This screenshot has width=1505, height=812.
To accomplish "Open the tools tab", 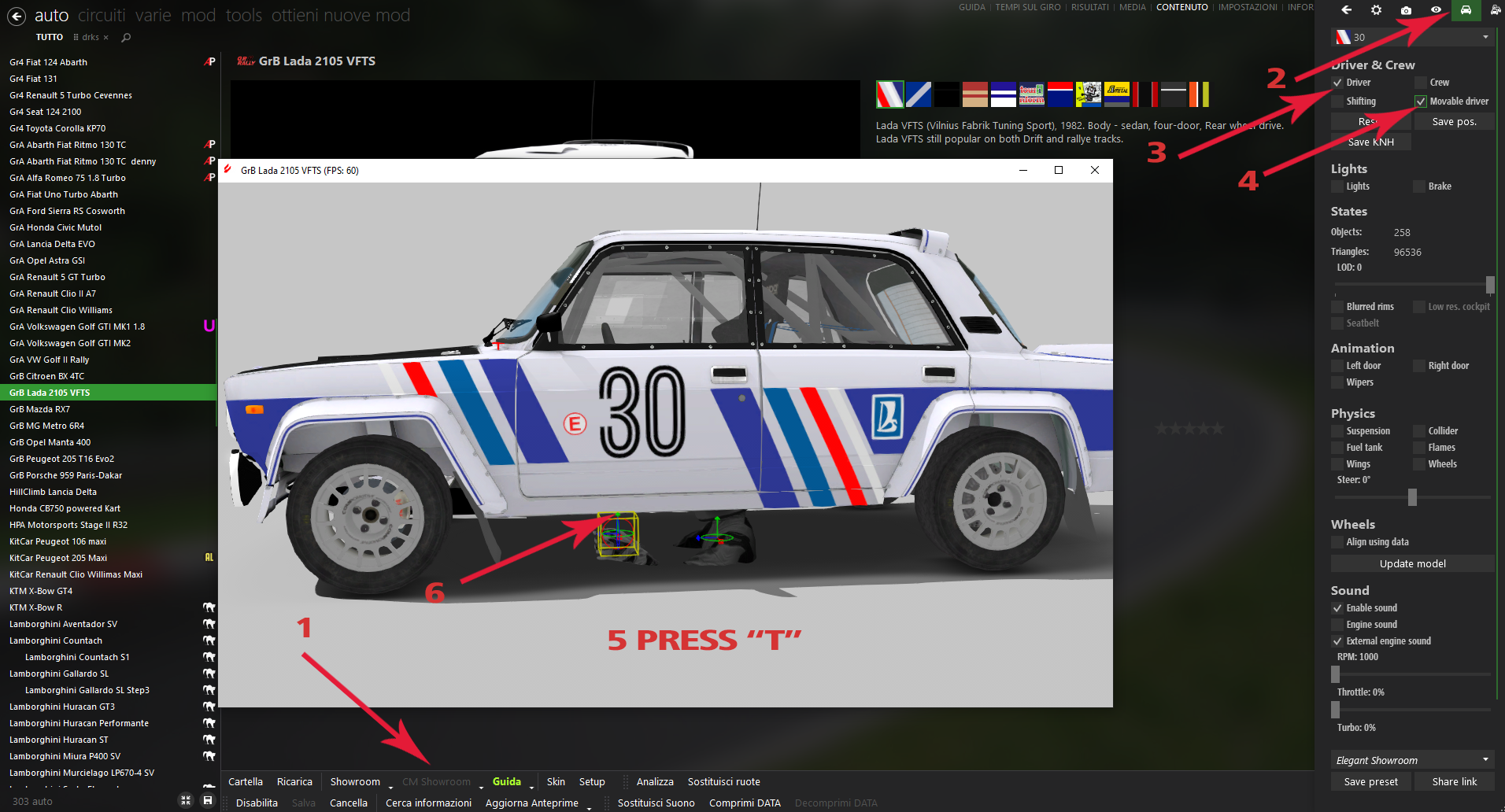I will (x=244, y=15).
